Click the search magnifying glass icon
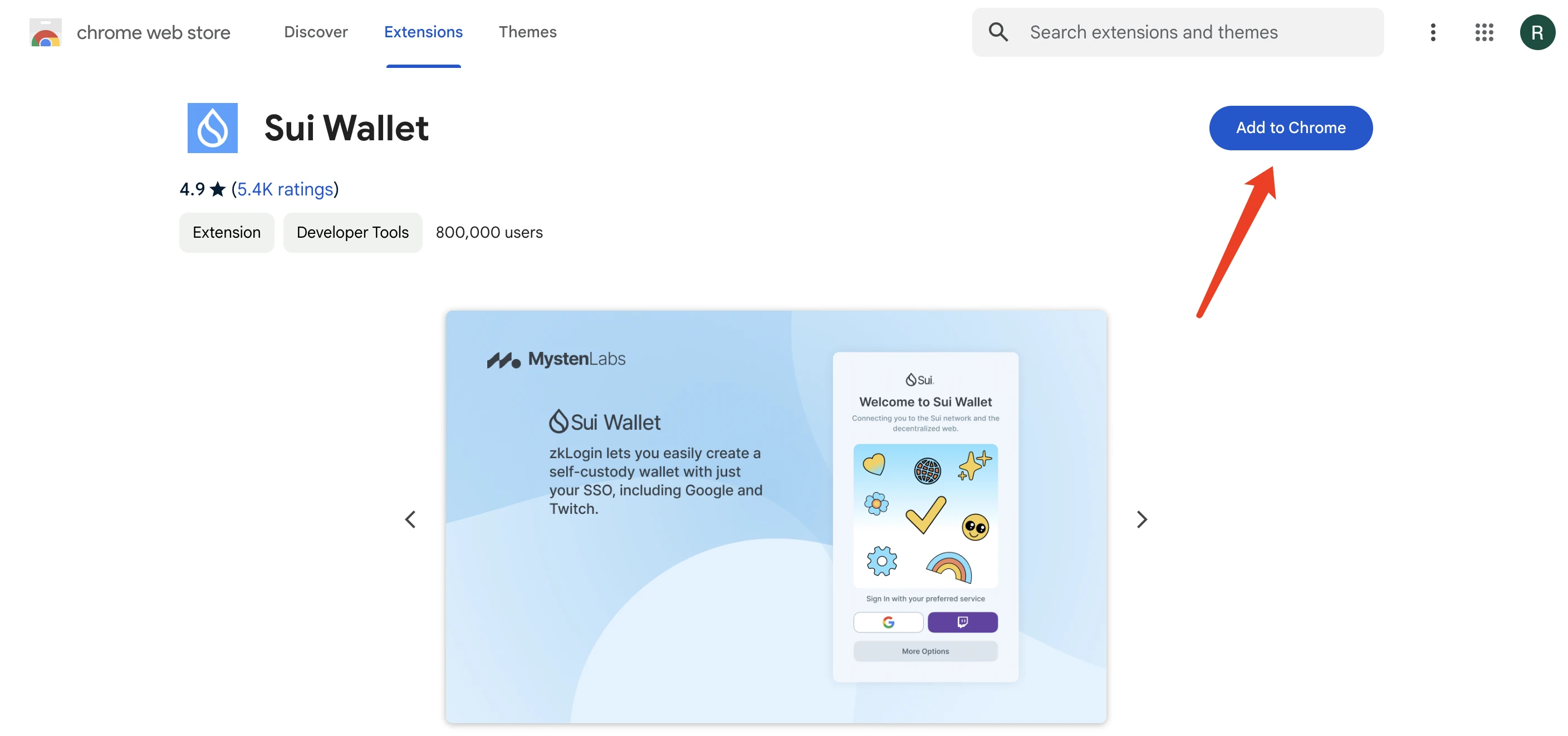The width and height of the screenshot is (1568, 736). pos(998,31)
